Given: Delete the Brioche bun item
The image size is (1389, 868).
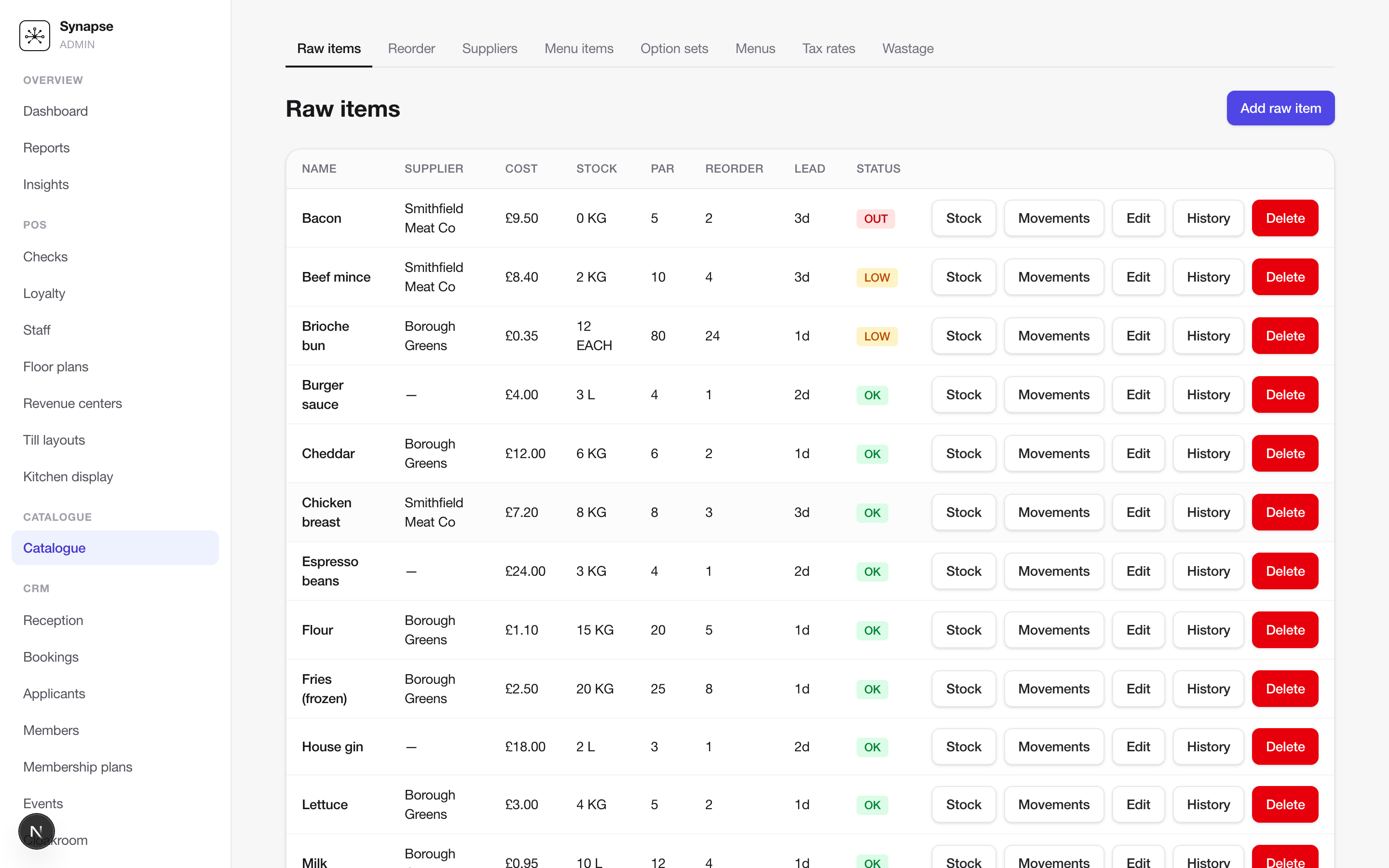Looking at the screenshot, I should tap(1284, 336).
